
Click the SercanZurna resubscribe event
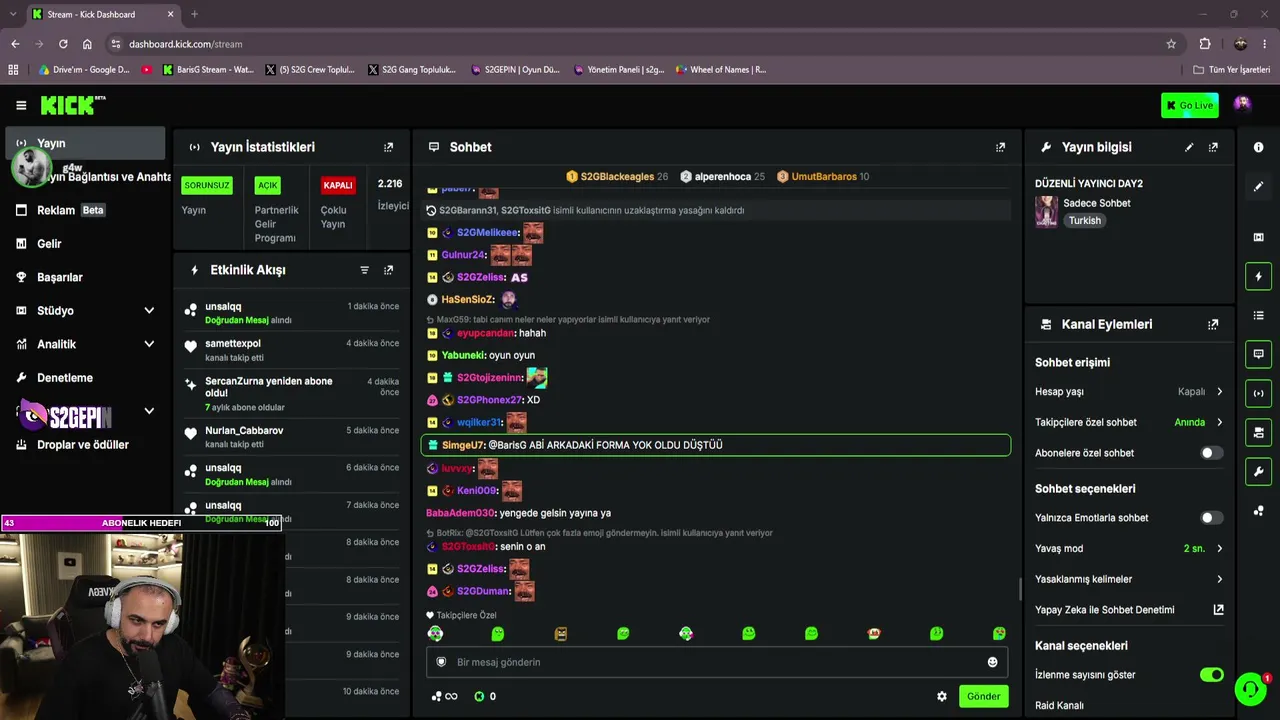click(x=293, y=394)
